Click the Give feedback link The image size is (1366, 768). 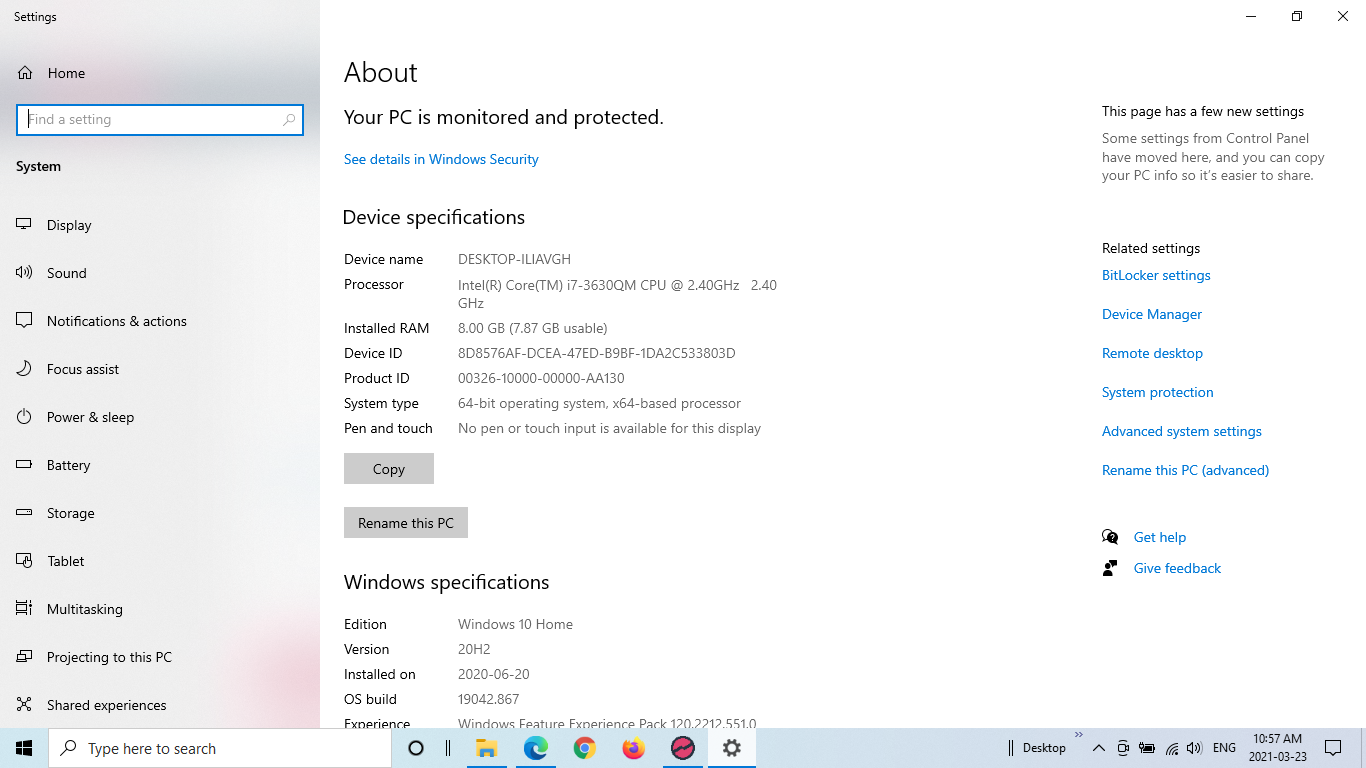pyautogui.click(x=1177, y=568)
